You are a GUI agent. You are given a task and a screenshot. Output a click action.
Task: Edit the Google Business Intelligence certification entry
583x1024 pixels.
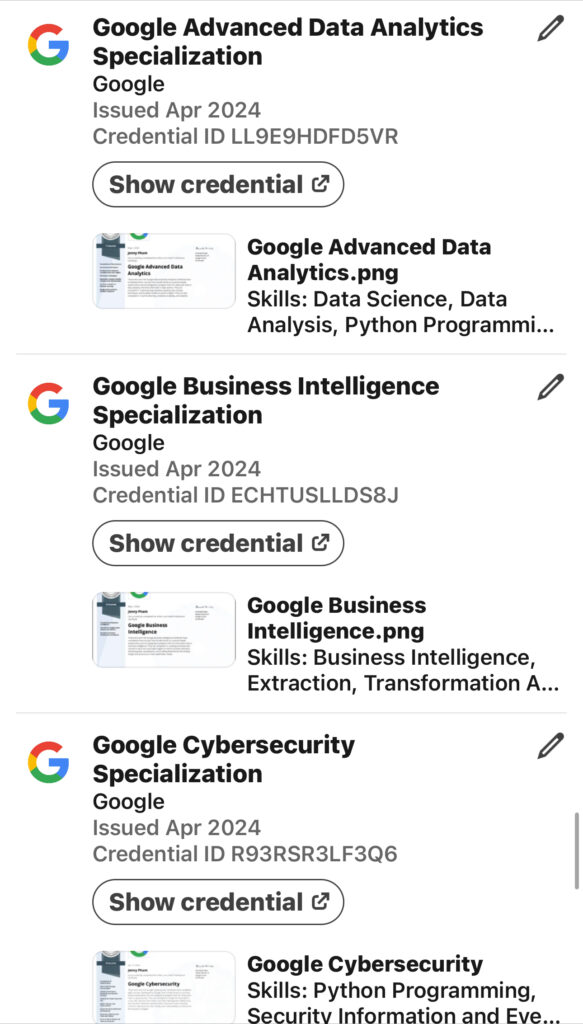(550, 387)
